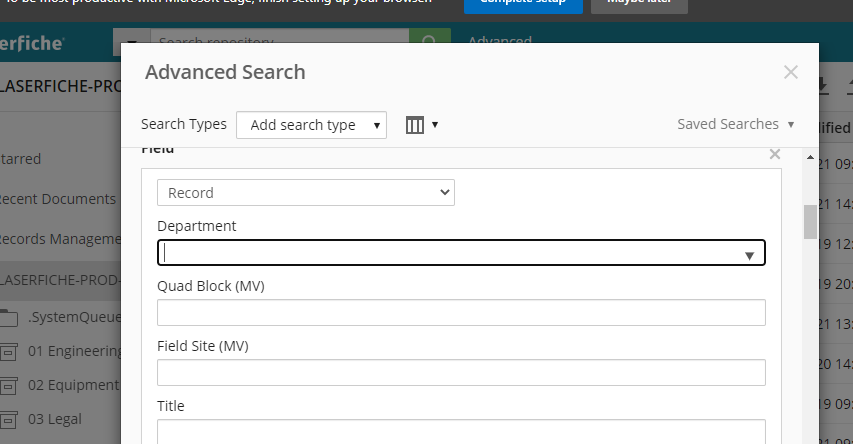Click the green search magnifier button
This screenshot has height=444, width=853.
click(x=429, y=41)
